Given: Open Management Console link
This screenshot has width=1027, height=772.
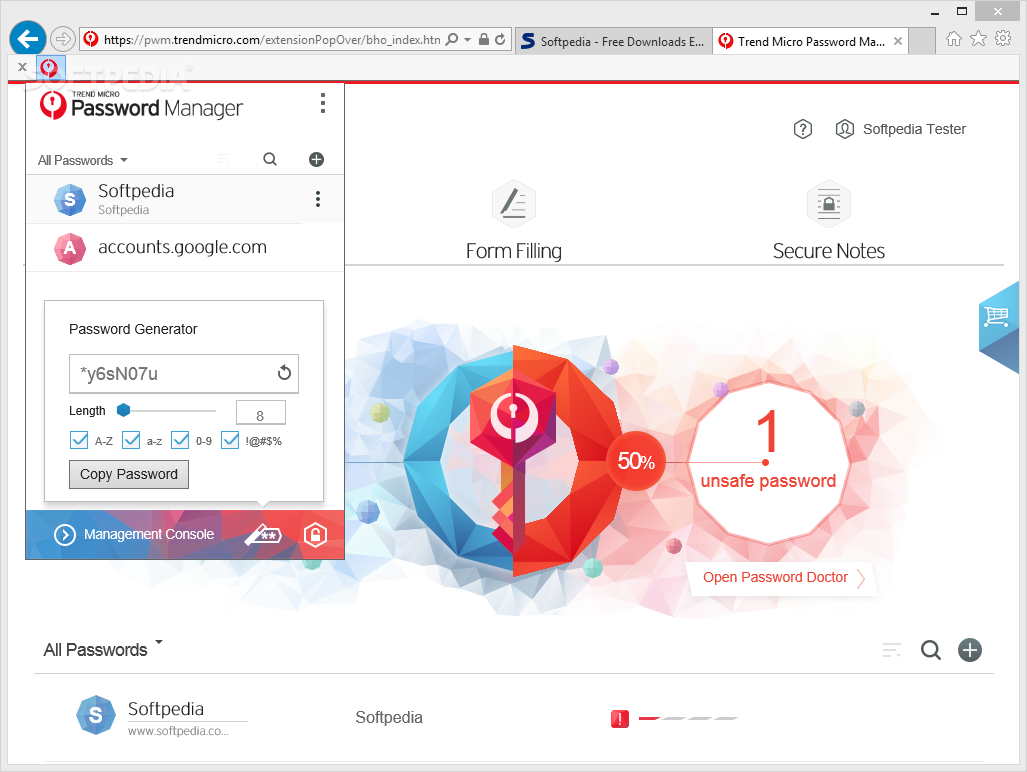Looking at the screenshot, I should [149, 534].
